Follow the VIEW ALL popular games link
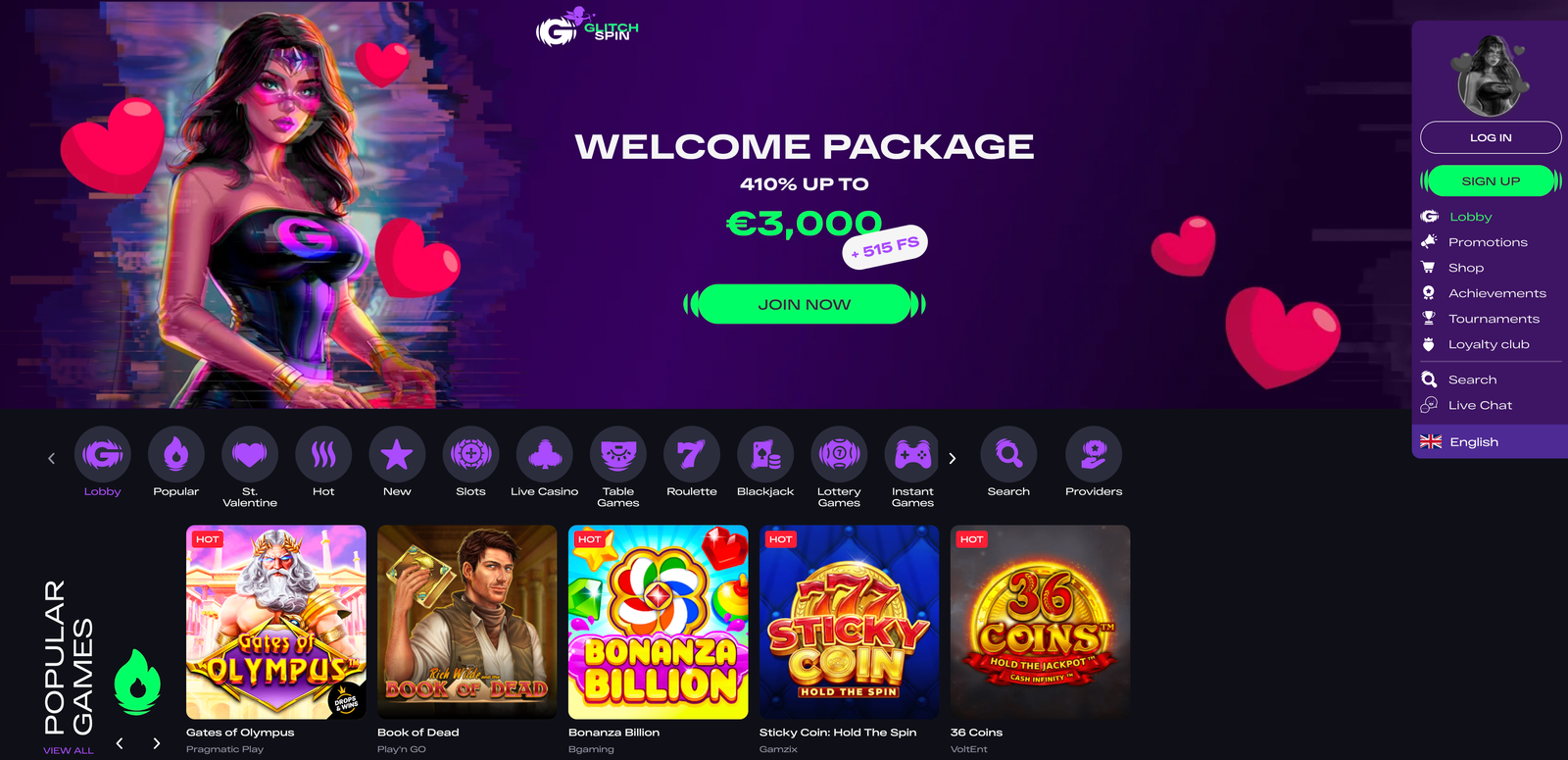This screenshot has width=1568, height=760. [69, 750]
